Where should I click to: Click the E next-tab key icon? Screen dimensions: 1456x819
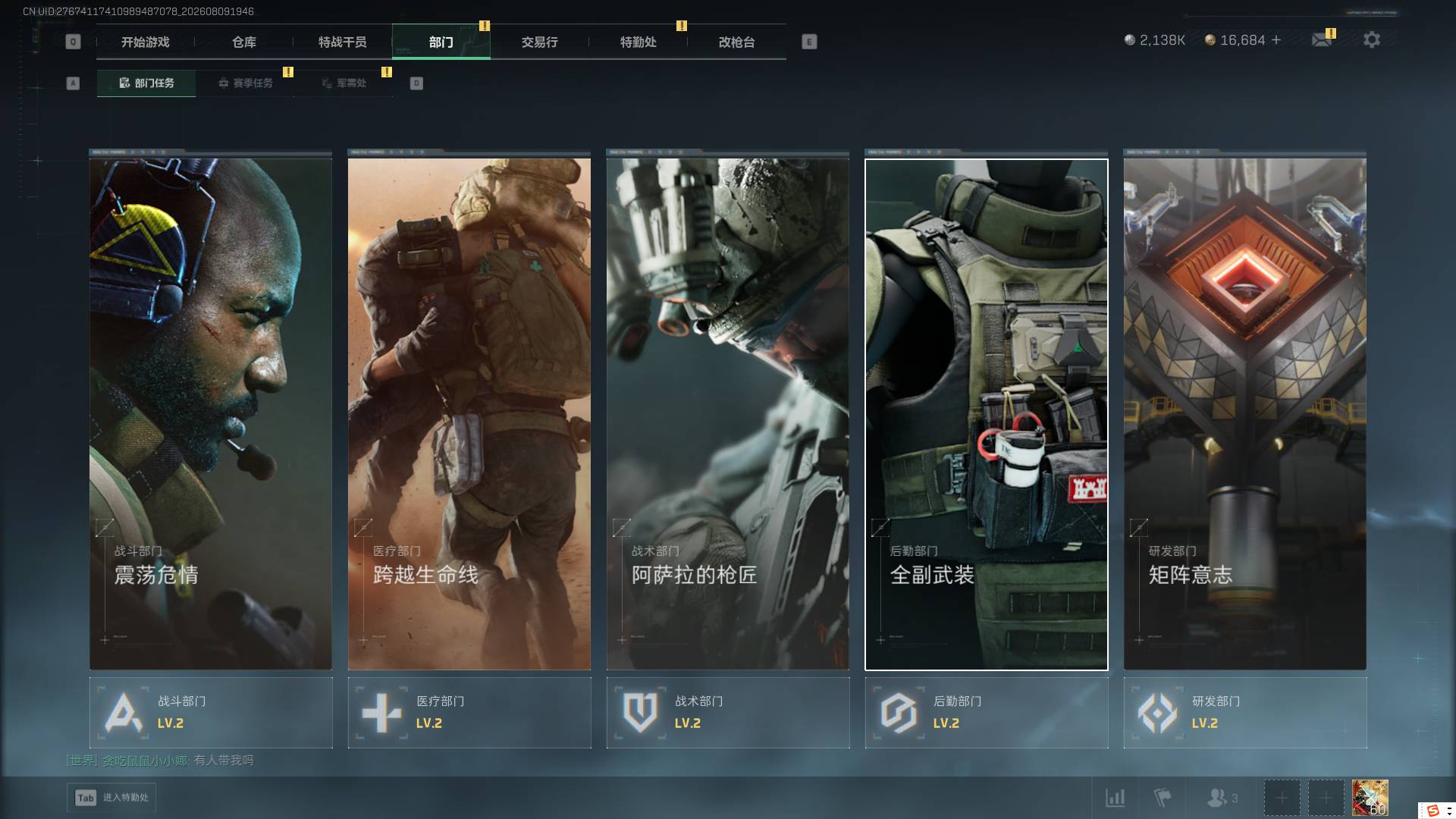(809, 42)
